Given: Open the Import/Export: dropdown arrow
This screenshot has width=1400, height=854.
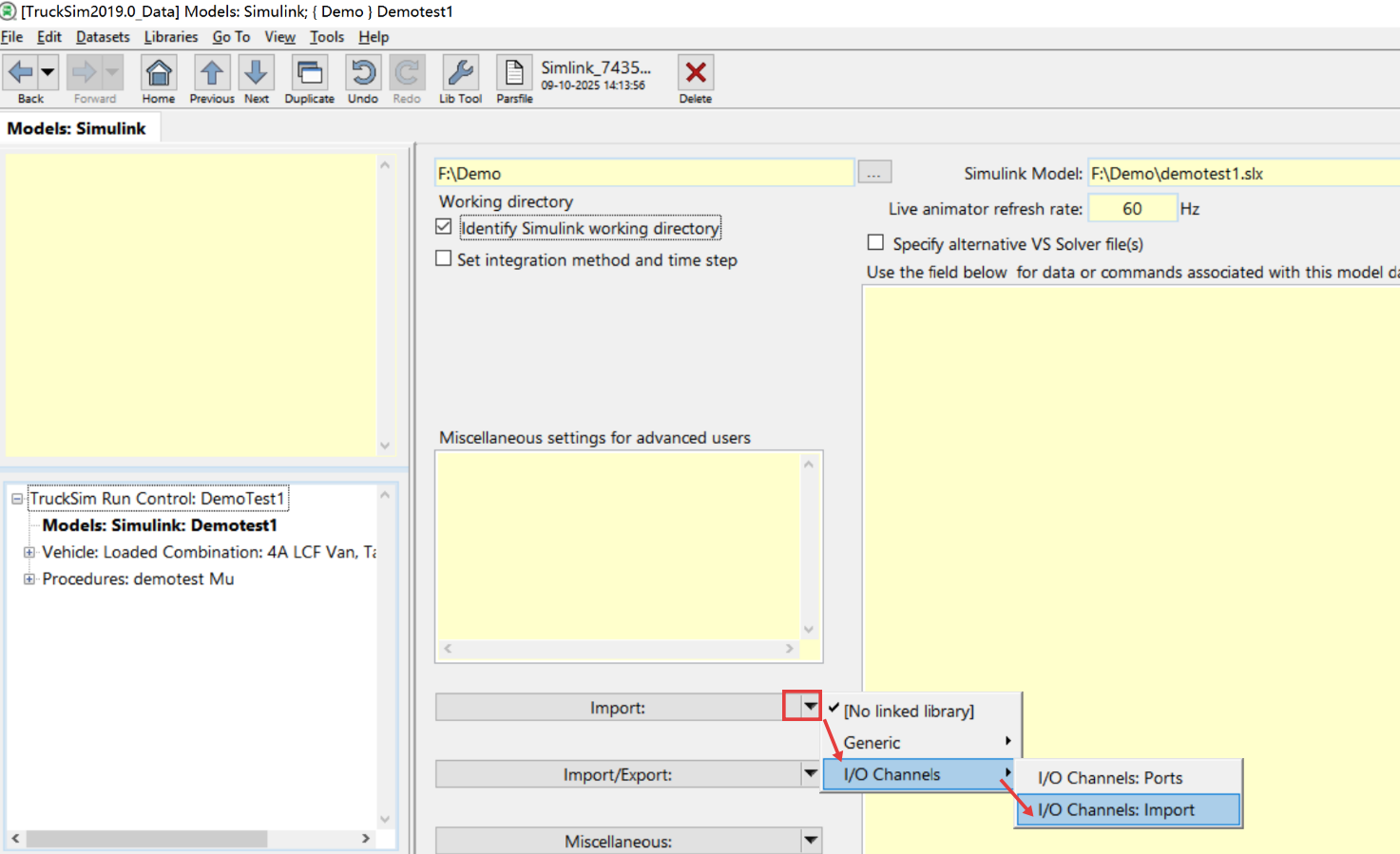Looking at the screenshot, I should tap(810, 773).
